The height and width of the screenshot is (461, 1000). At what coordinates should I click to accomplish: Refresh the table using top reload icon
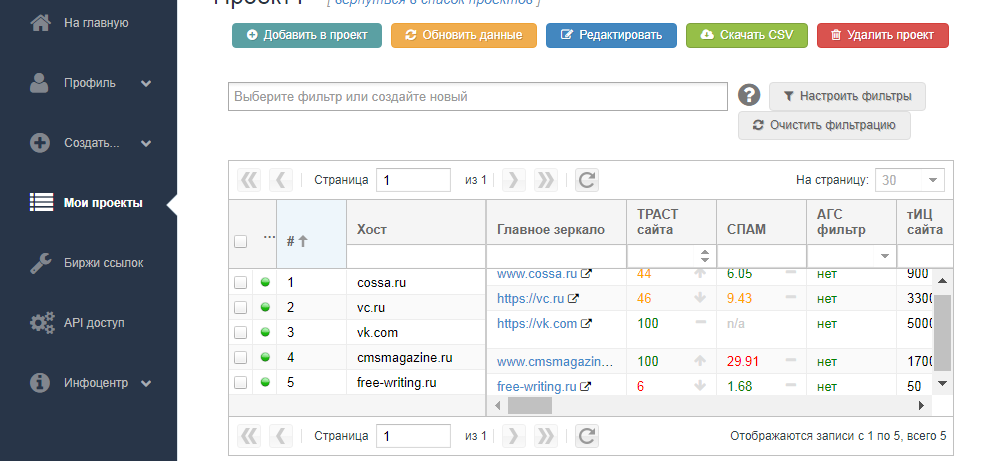coord(587,180)
